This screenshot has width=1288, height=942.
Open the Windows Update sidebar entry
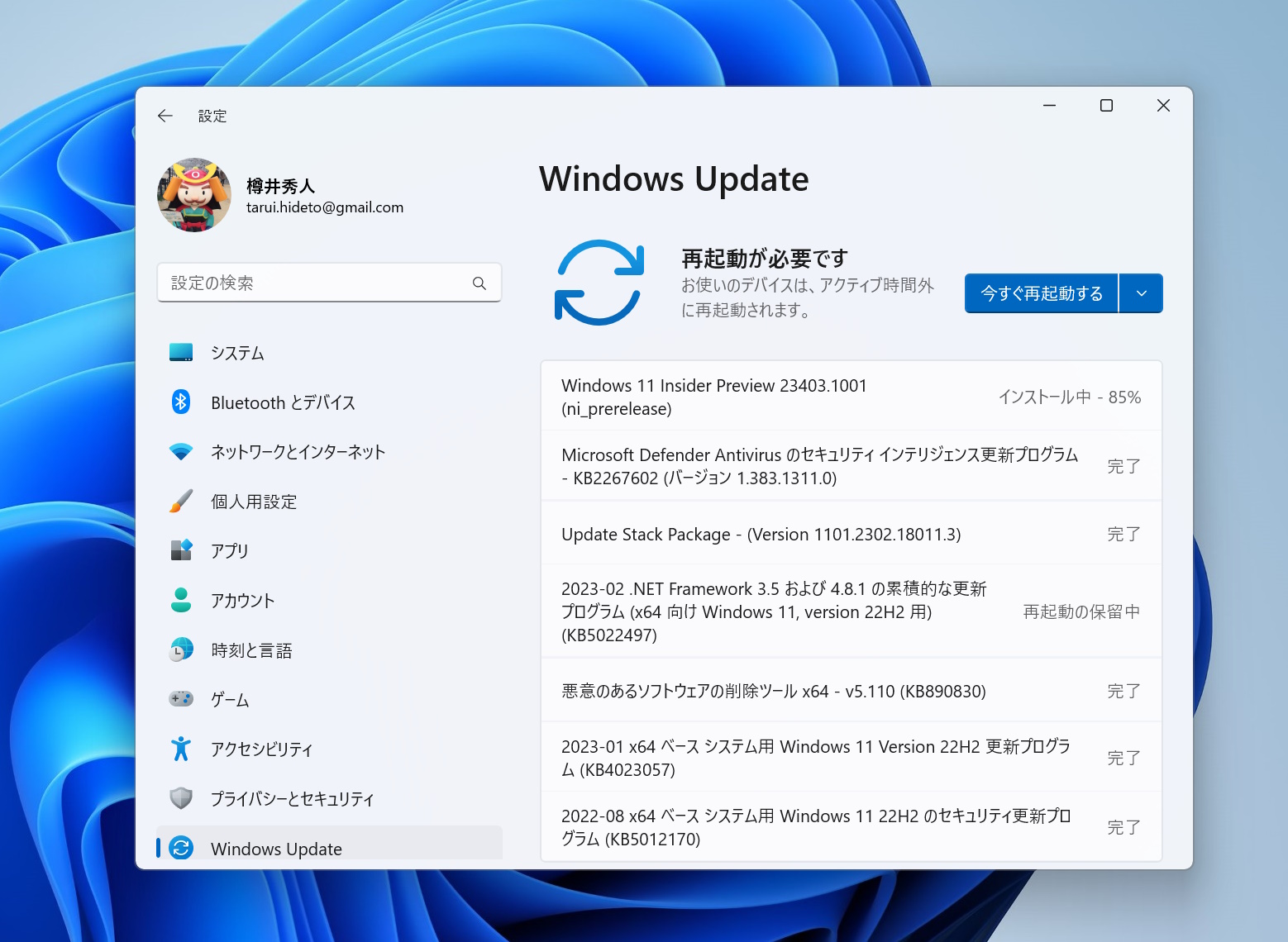pyautogui.click(x=276, y=848)
